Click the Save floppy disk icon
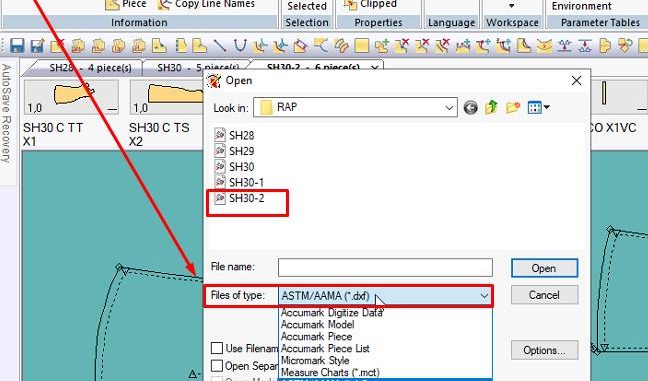Image resolution: width=648 pixels, height=381 pixels. [x=17, y=45]
